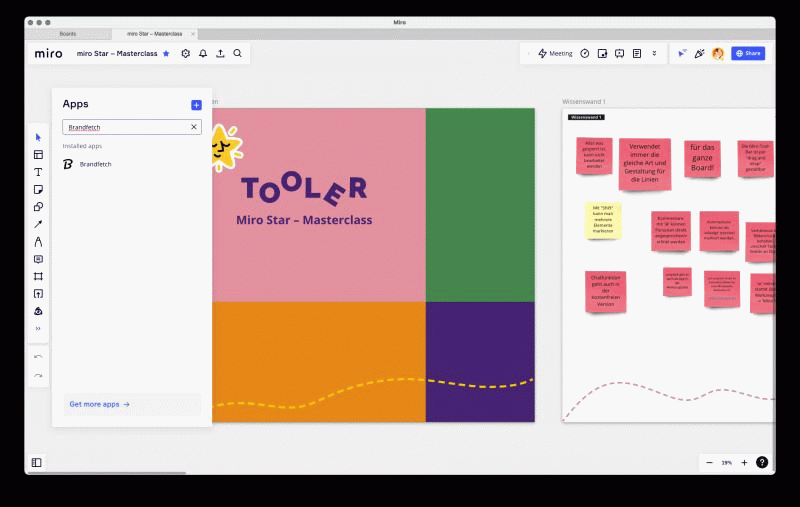Redo the last action

[x=38, y=375]
